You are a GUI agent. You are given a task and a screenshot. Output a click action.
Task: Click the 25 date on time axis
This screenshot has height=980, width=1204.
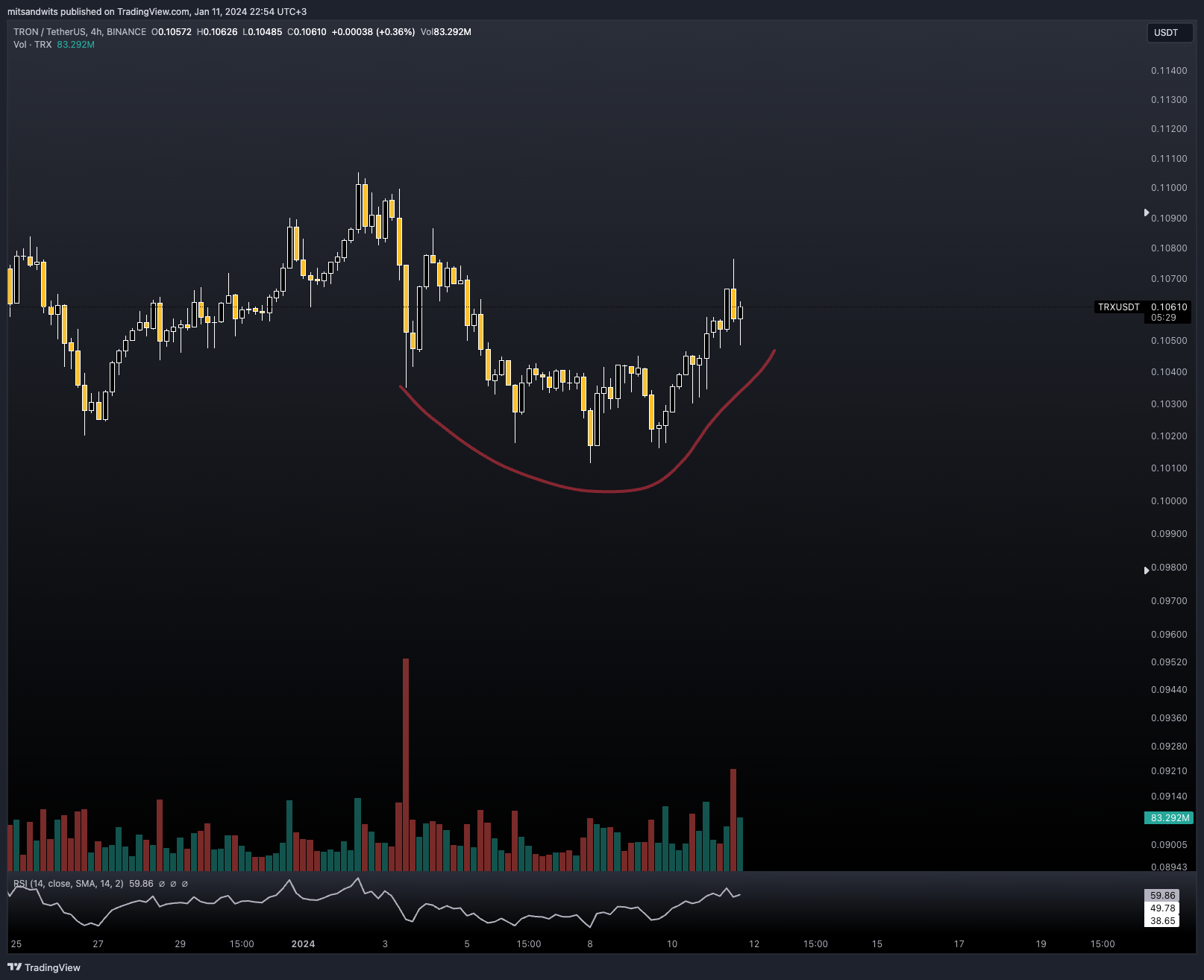pyautogui.click(x=16, y=944)
